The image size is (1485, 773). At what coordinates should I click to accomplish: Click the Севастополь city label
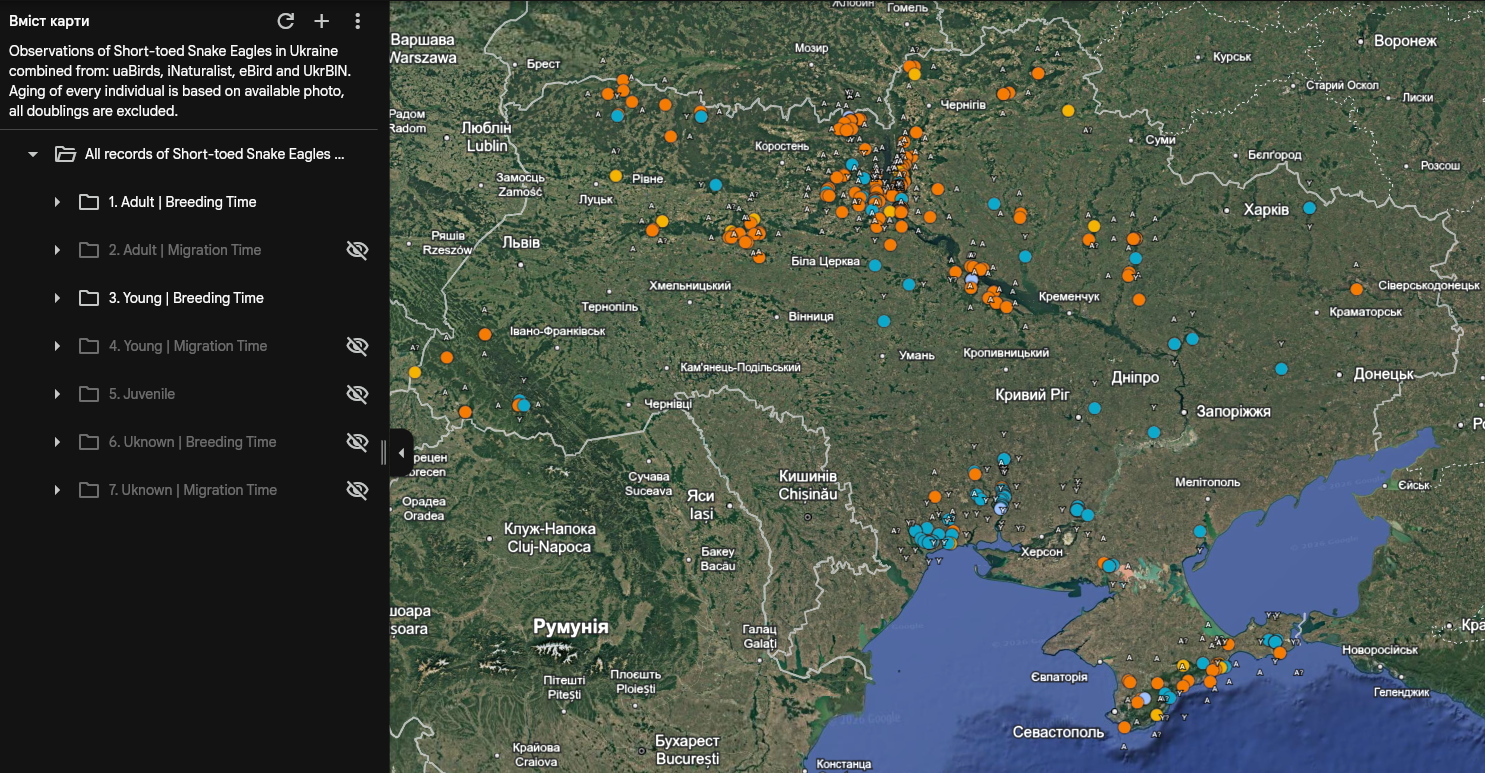tap(1059, 732)
